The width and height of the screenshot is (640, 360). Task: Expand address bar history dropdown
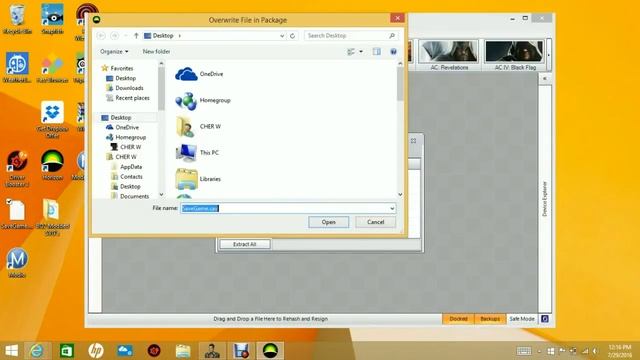(282, 36)
